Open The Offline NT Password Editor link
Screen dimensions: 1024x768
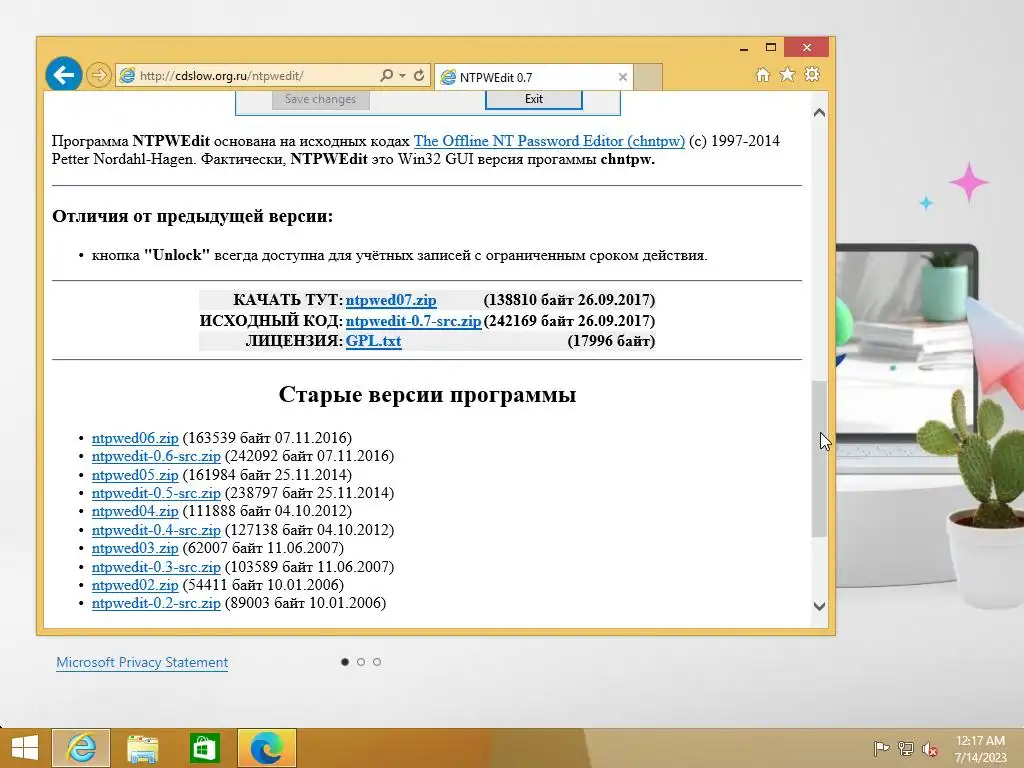pos(549,141)
